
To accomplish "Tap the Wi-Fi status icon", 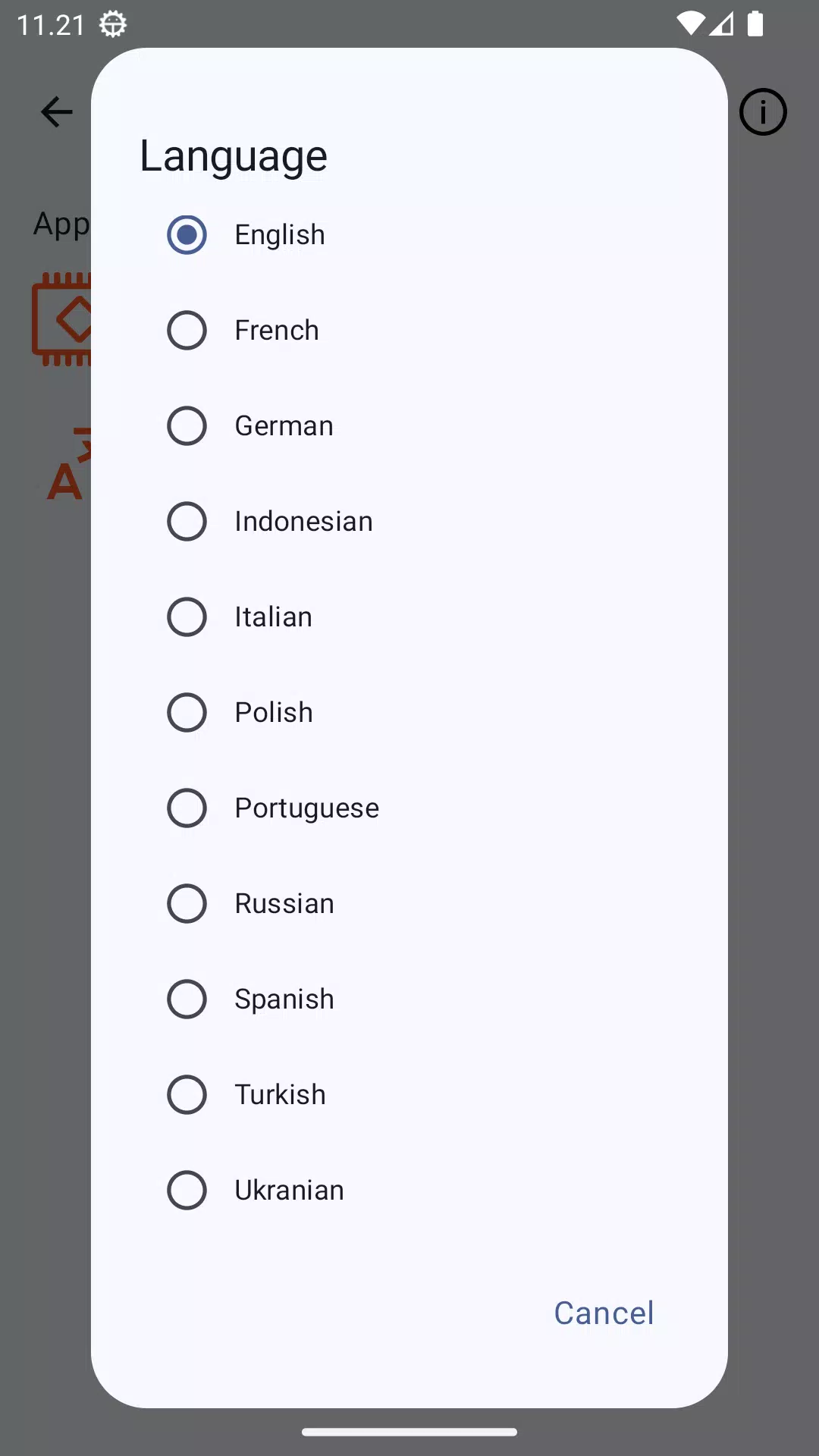I will click(690, 24).
